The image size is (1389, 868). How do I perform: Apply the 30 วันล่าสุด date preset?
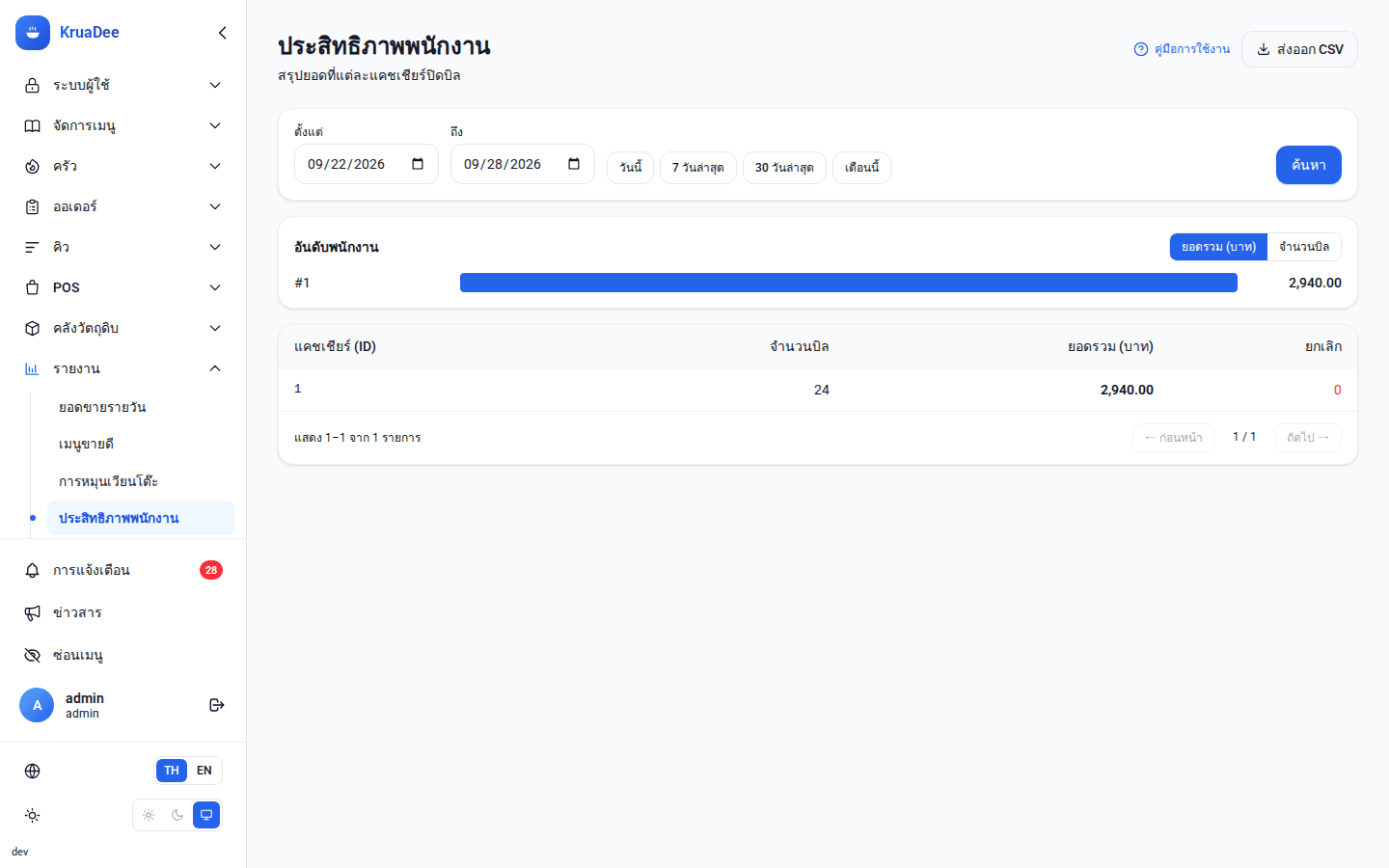[x=784, y=168]
